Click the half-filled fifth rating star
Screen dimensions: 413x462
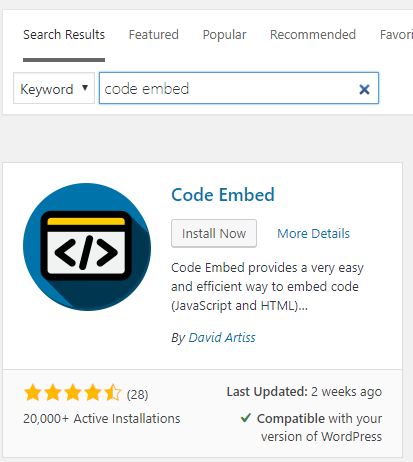click(113, 393)
